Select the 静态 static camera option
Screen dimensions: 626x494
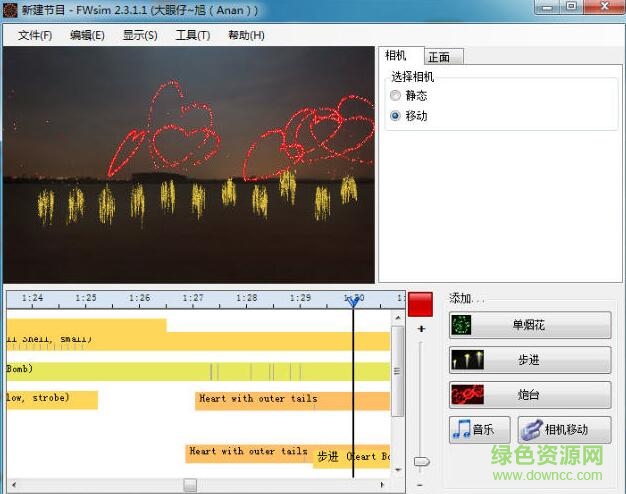click(x=396, y=96)
